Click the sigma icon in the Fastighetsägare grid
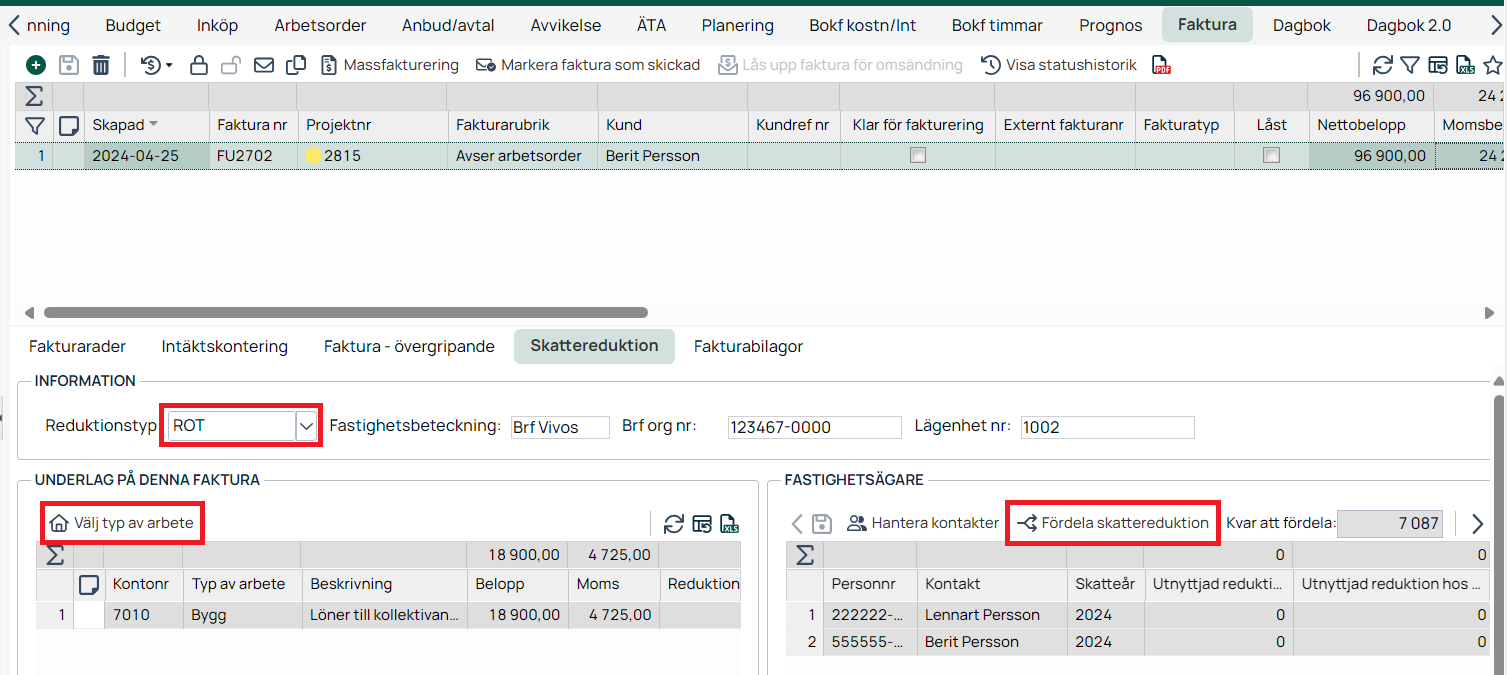The width and height of the screenshot is (1508, 675). (804, 555)
